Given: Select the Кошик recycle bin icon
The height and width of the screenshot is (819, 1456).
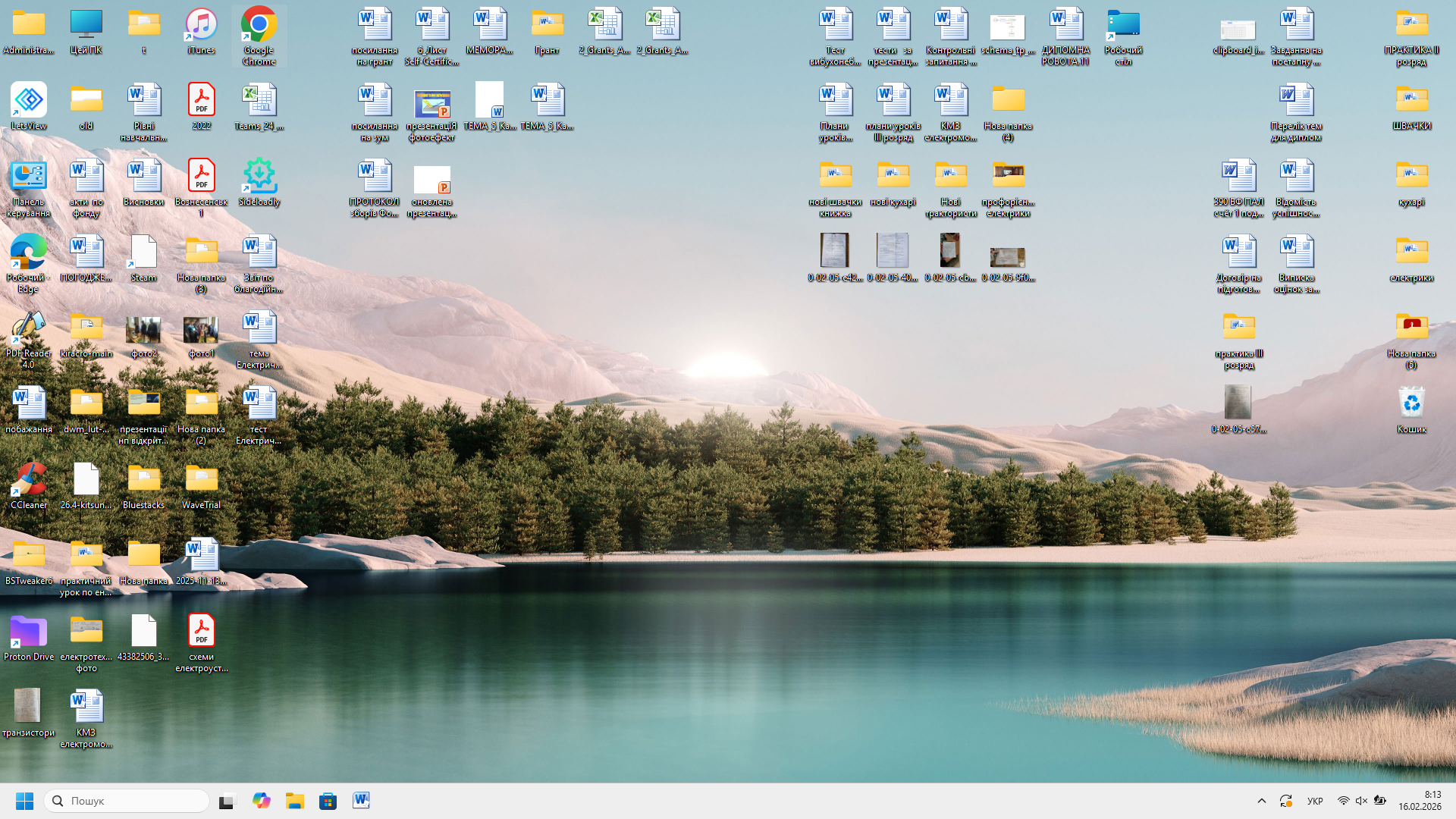Looking at the screenshot, I should (1411, 403).
